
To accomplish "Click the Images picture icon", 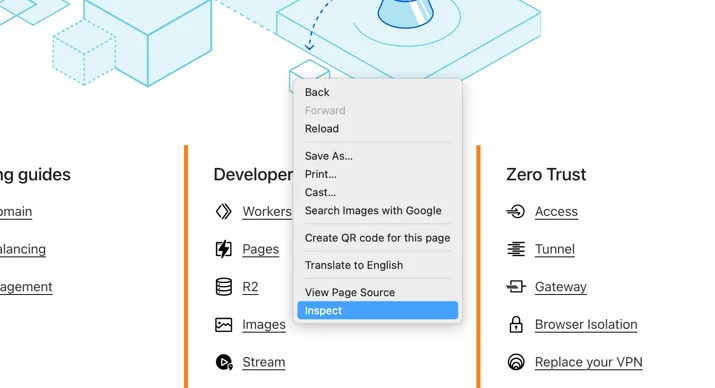I will pyautogui.click(x=223, y=325).
